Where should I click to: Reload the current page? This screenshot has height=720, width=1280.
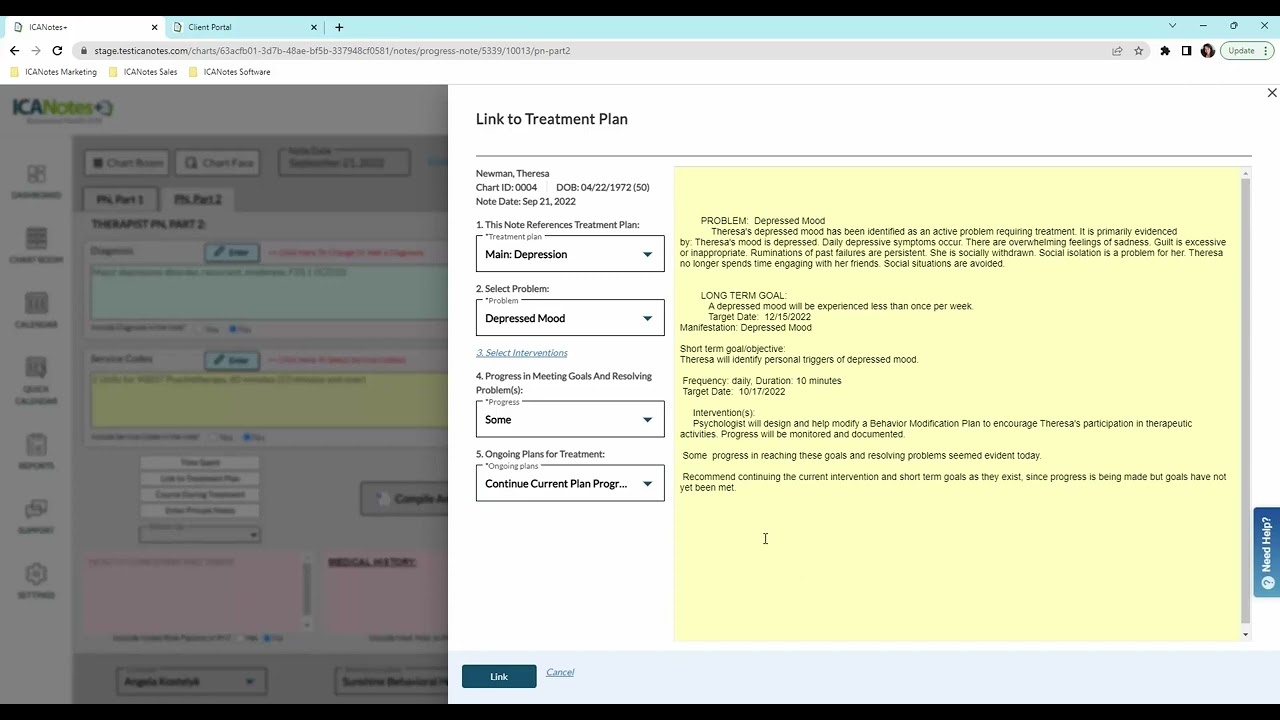tap(58, 50)
